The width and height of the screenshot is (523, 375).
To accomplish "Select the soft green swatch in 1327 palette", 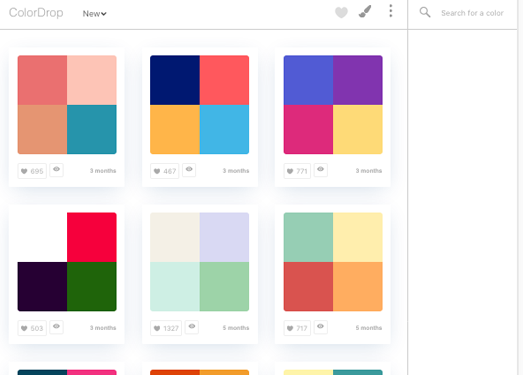I will (224, 287).
